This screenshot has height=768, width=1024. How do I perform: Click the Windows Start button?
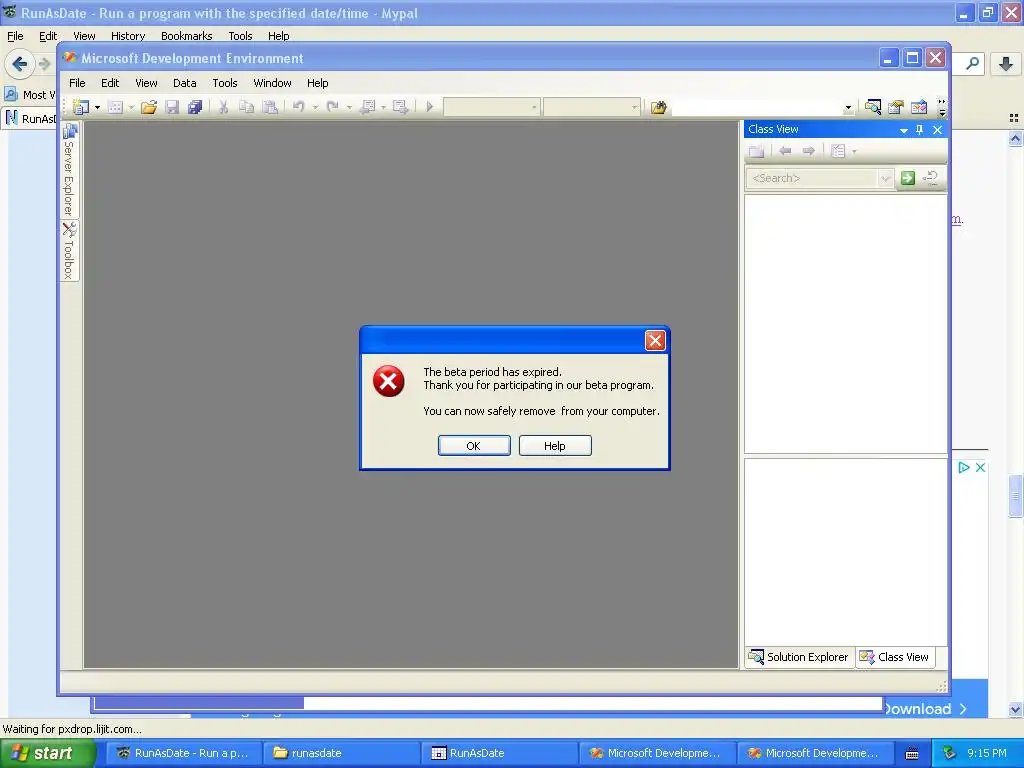click(48, 753)
